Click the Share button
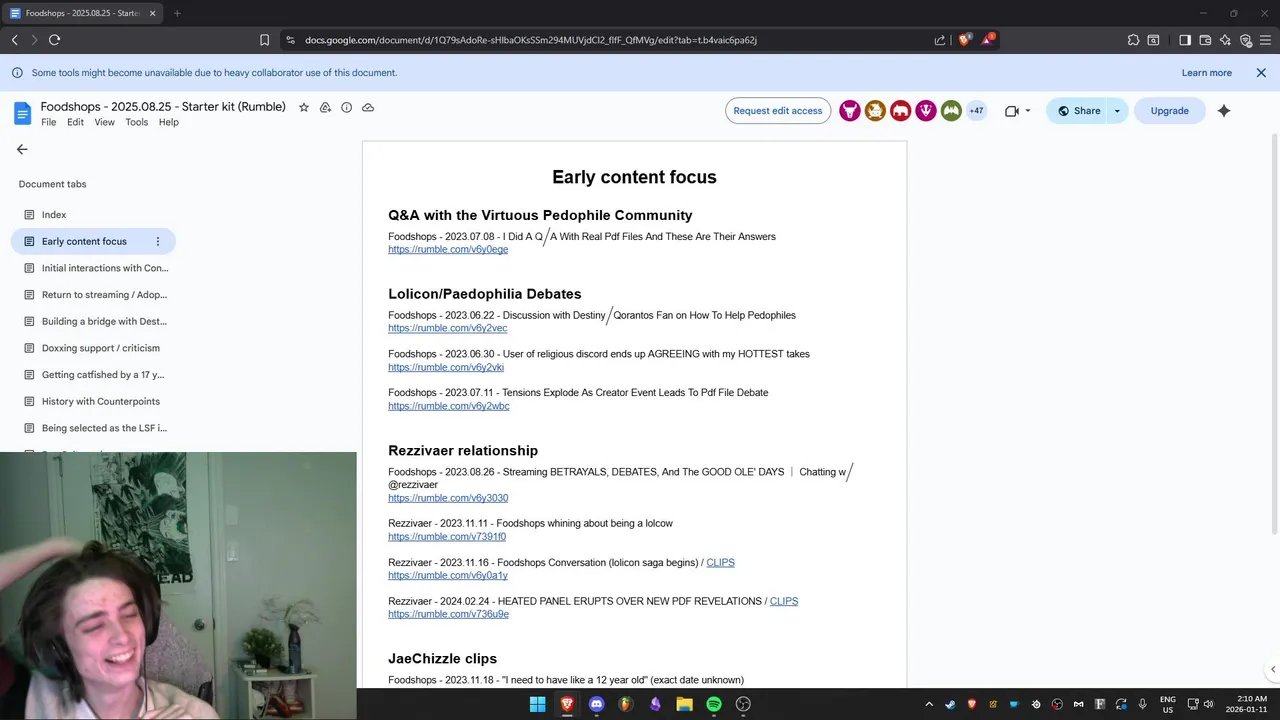1280x720 pixels. (x=1078, y=111)
